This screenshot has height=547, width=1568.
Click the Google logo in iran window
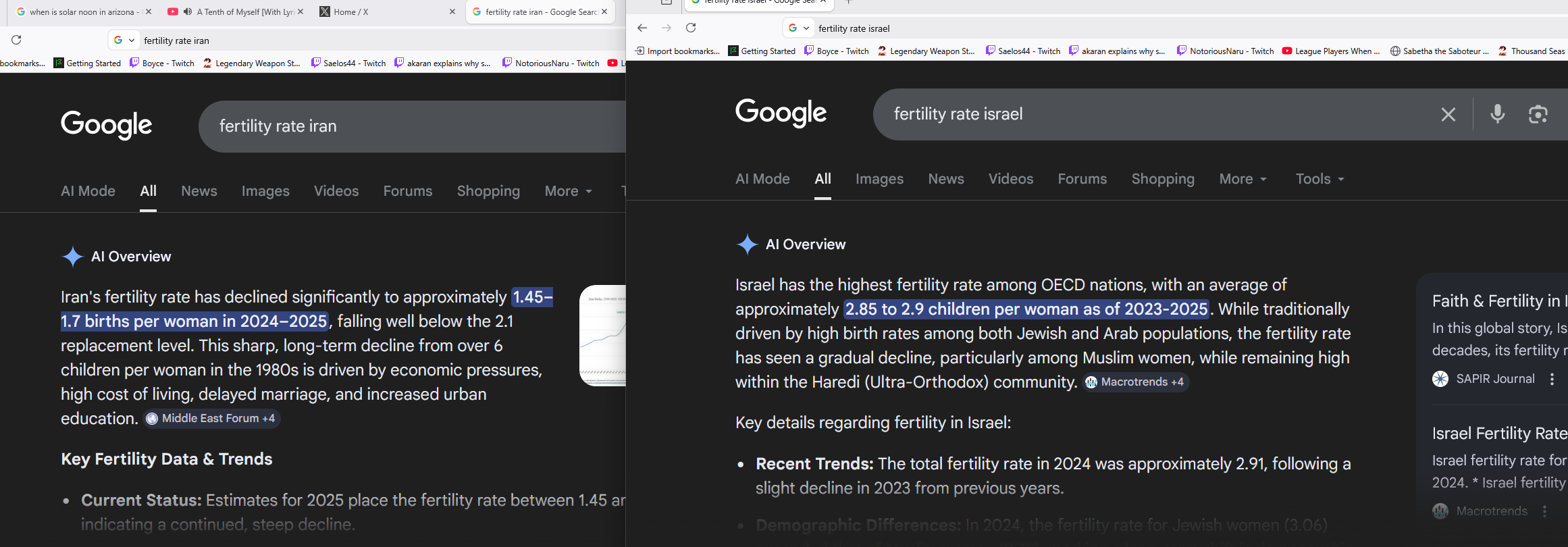pyautogui.click(x=107, y=126)
